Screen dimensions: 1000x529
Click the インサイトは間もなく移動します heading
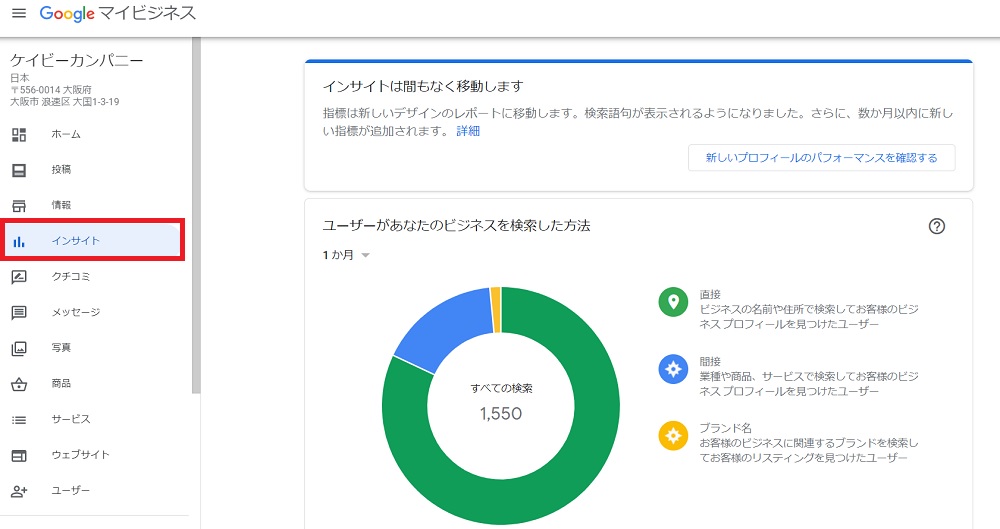(423, 86)
